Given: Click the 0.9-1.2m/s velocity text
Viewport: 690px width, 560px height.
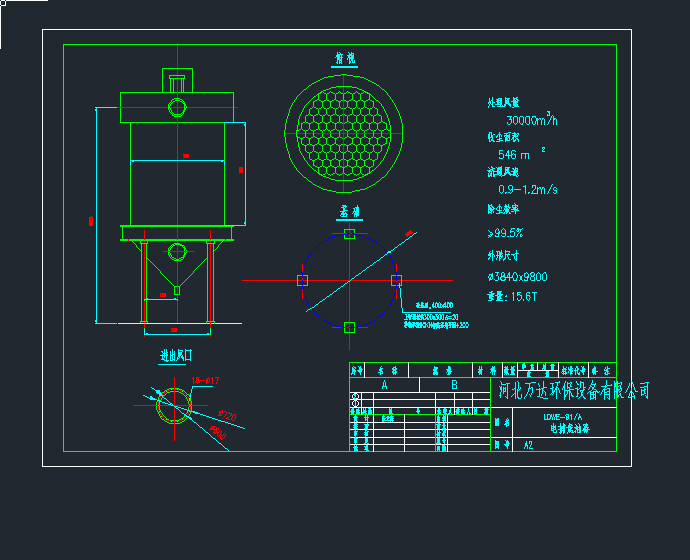Looking at the screenshot, I should [x=527, y=189].
